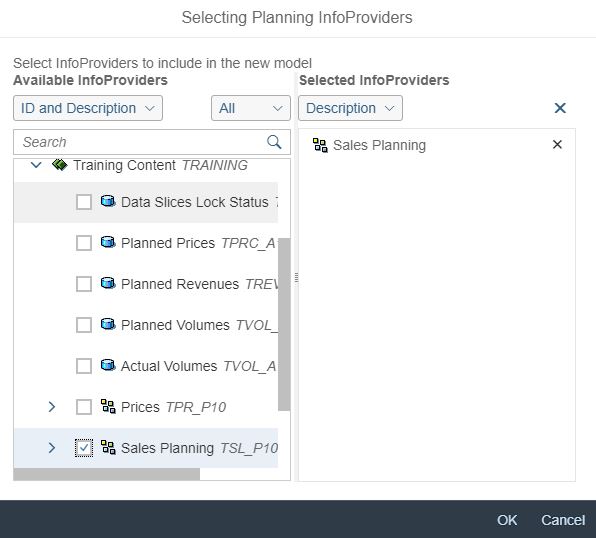Cancel the InfoProvider selection dialog
Screen dimensions: 596x538
[x=563, y=520]
